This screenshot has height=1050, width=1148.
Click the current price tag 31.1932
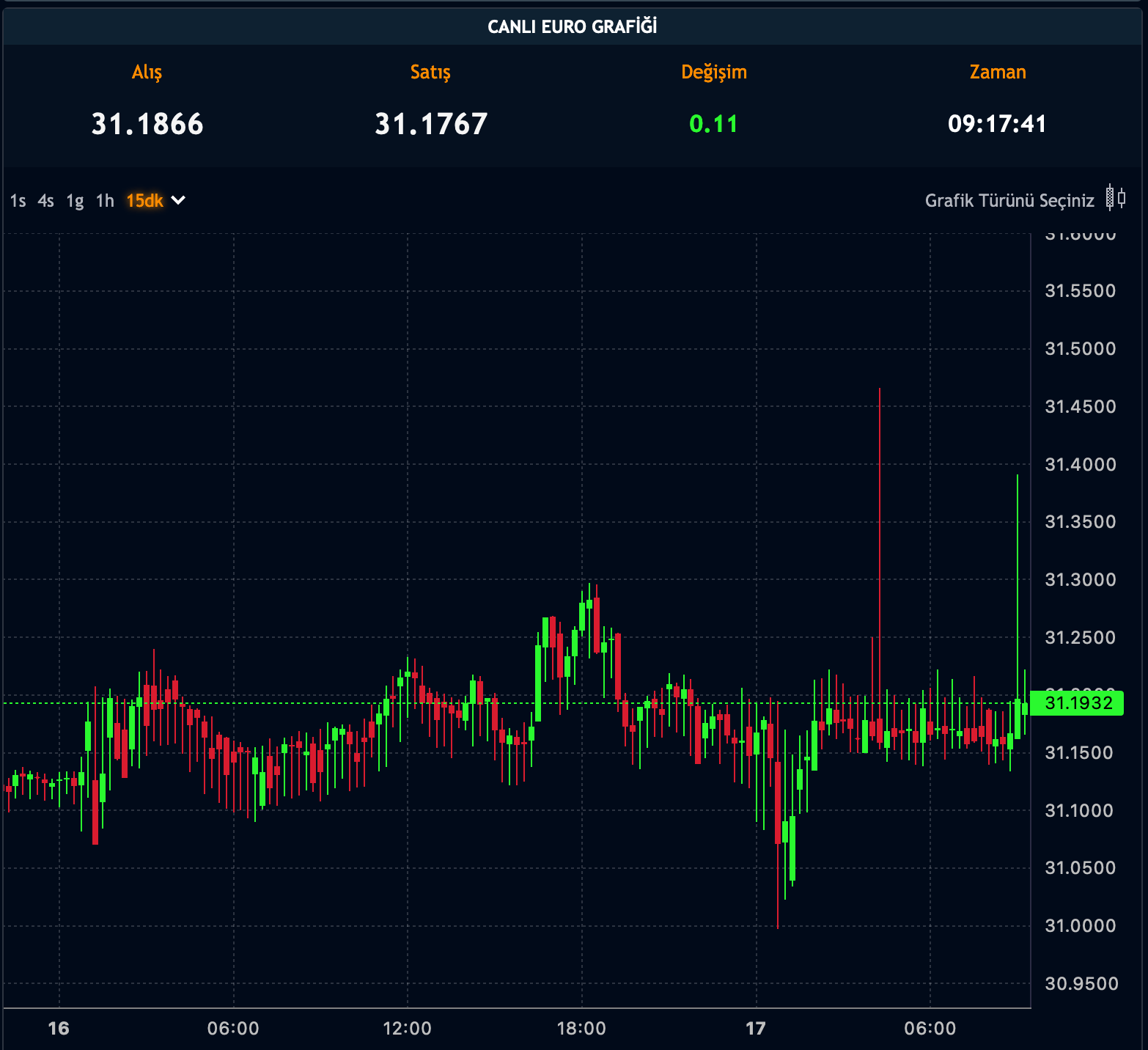[x=1076, y=703]
